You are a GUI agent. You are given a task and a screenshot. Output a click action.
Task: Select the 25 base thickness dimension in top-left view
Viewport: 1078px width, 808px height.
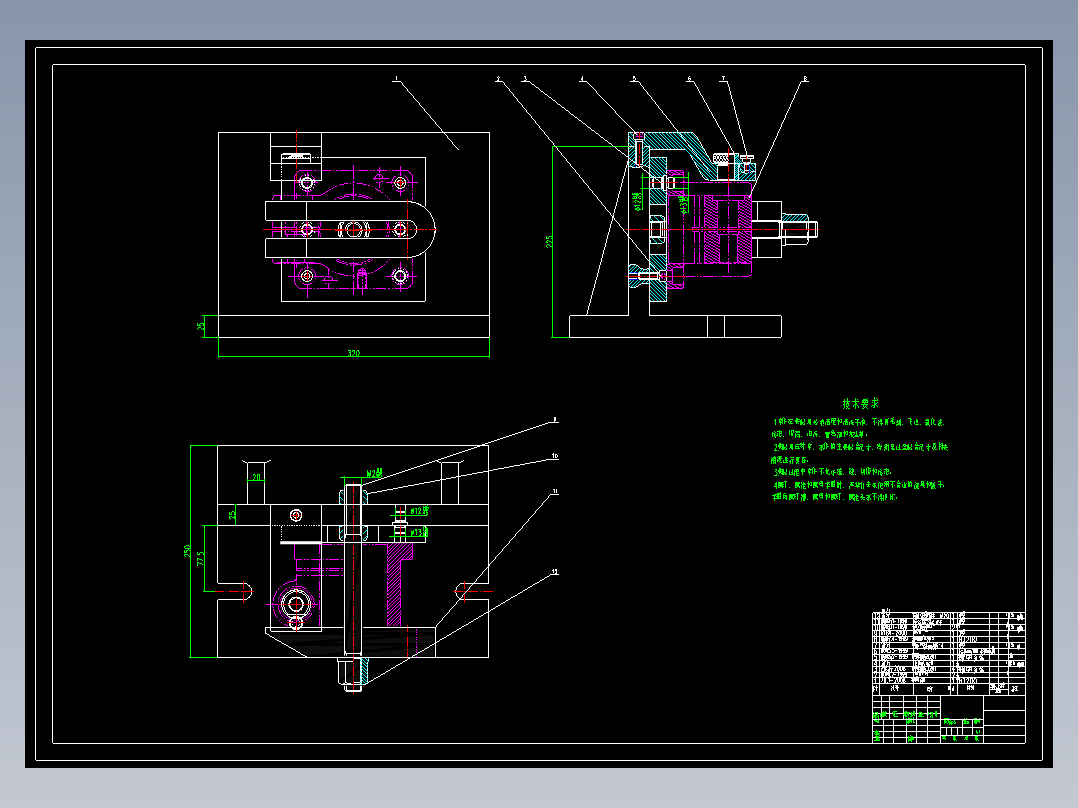(x=201, y=326)
